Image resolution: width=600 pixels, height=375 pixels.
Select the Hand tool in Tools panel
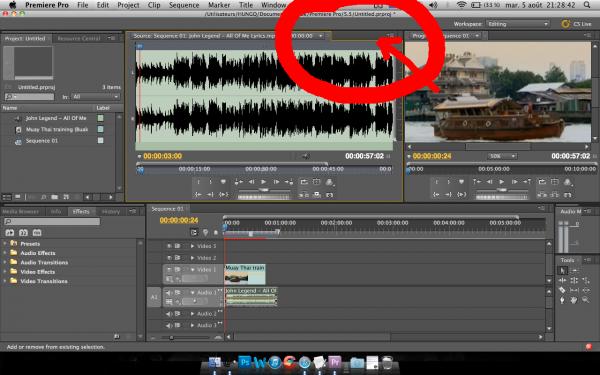pyautogui.click(x=574, y=300)
